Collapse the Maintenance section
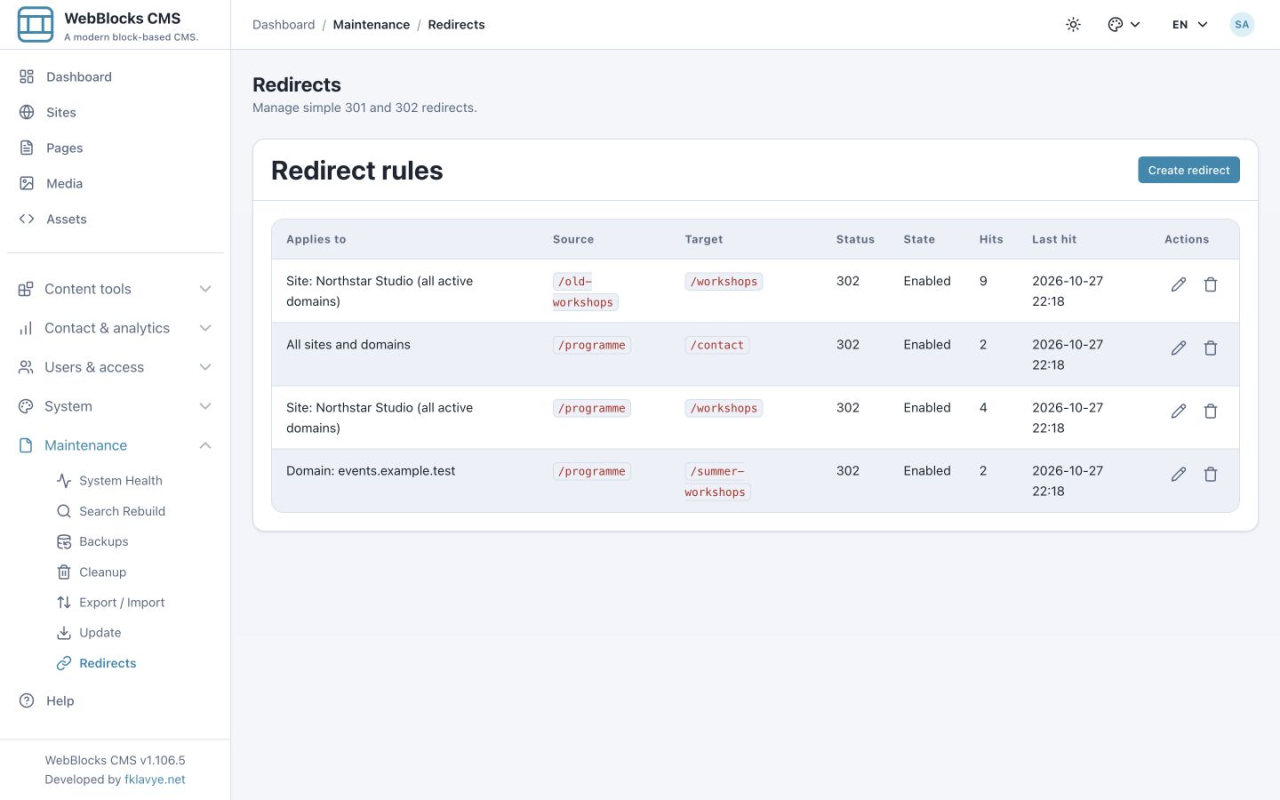1280x800 pixels. (115, 445)
